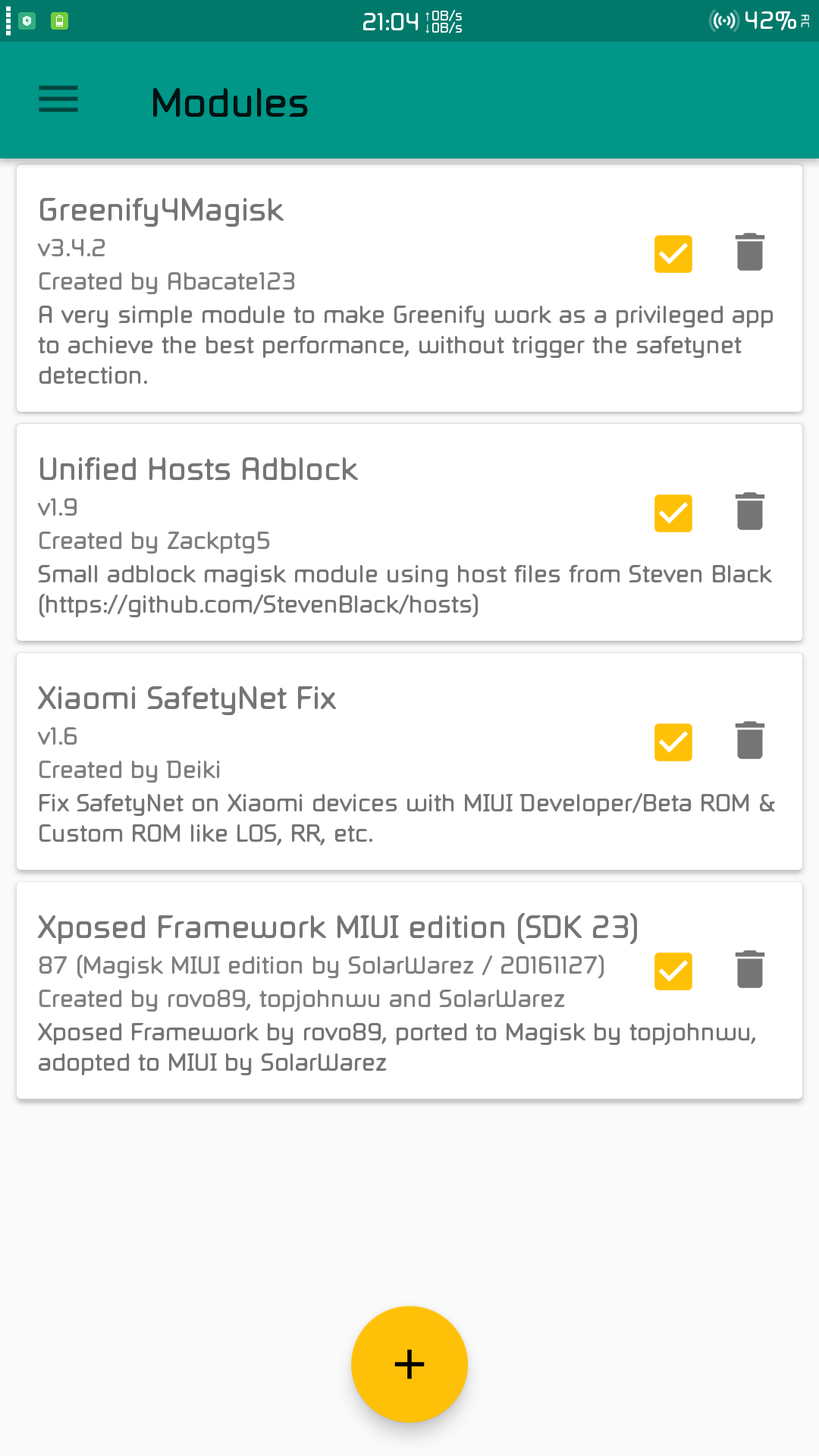Delete the Unified Hosts Adblock module
This screenshot has width=819, height=1456.
[749, 512]
